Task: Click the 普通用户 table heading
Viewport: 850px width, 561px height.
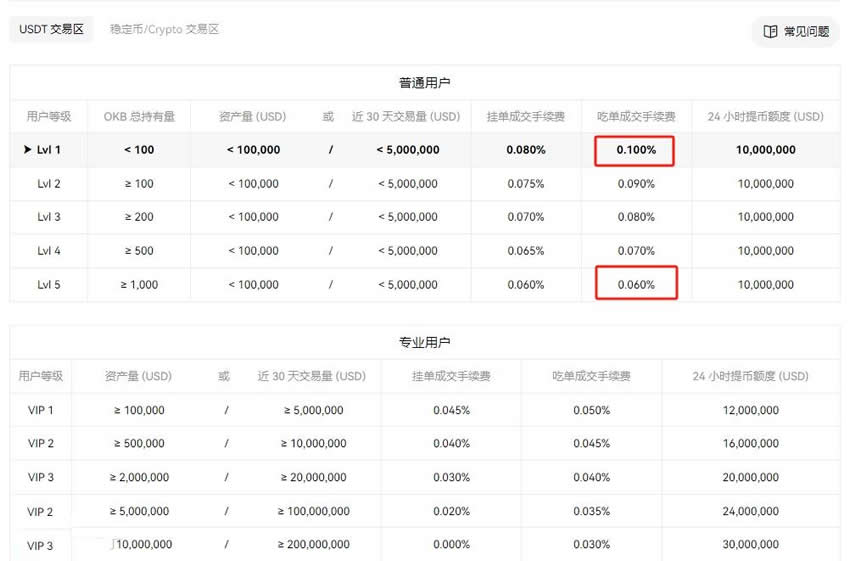Action: point(425,82)
